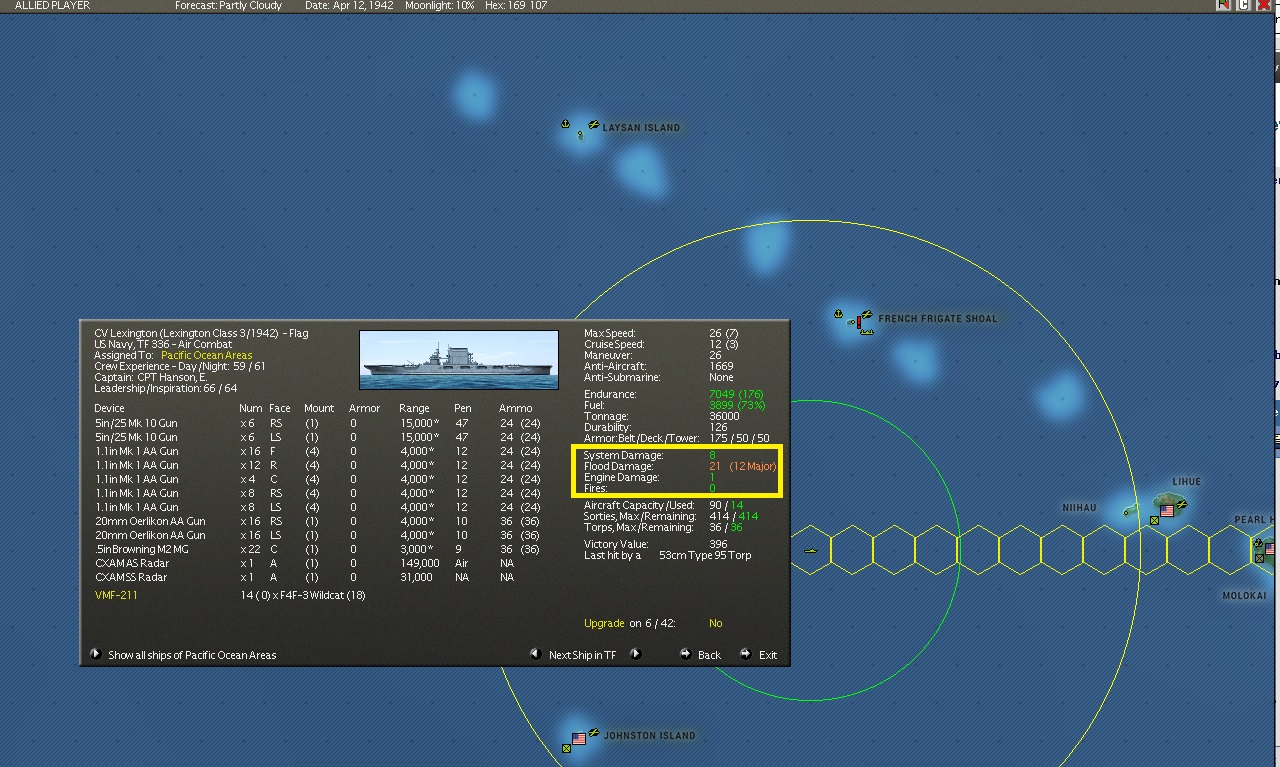The image size is (1280, 767).
Task: Click the Forecast: Partly Cloudy status text
Action: (x=228, y=6)
